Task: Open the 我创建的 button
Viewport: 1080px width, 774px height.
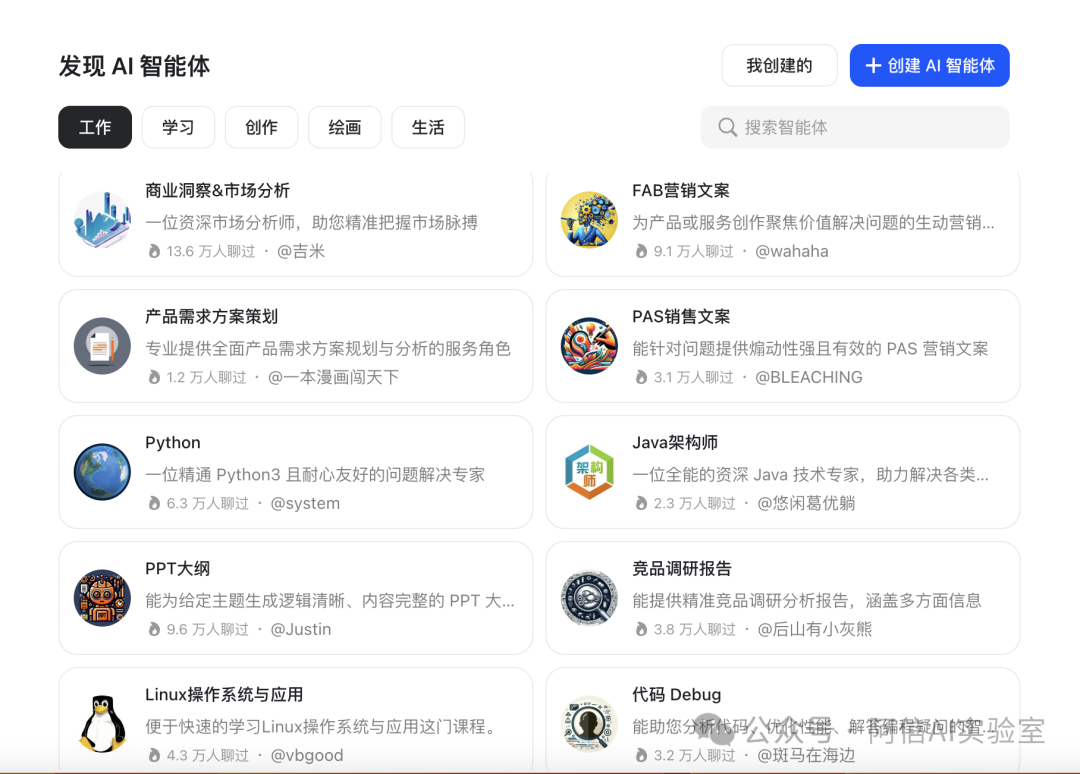Action: pos(780,65)
